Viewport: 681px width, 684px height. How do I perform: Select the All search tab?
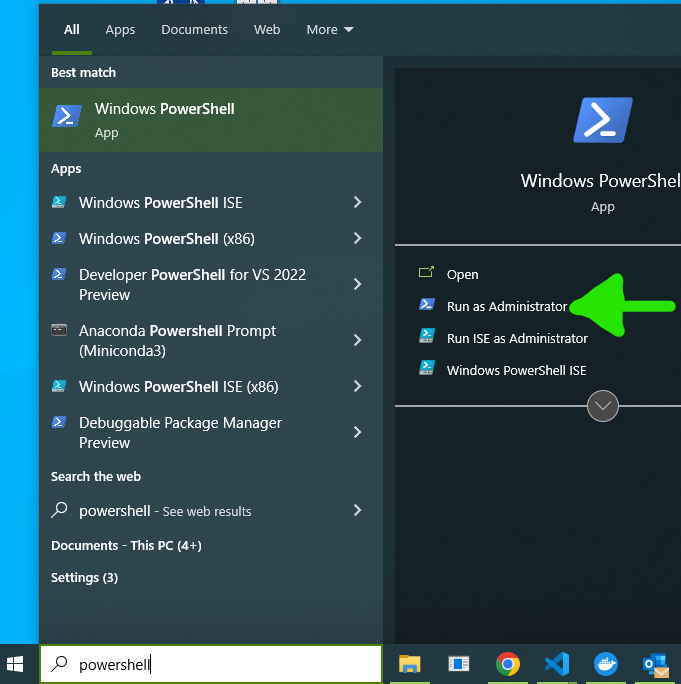pyautogui.click(x=72, y=30)
